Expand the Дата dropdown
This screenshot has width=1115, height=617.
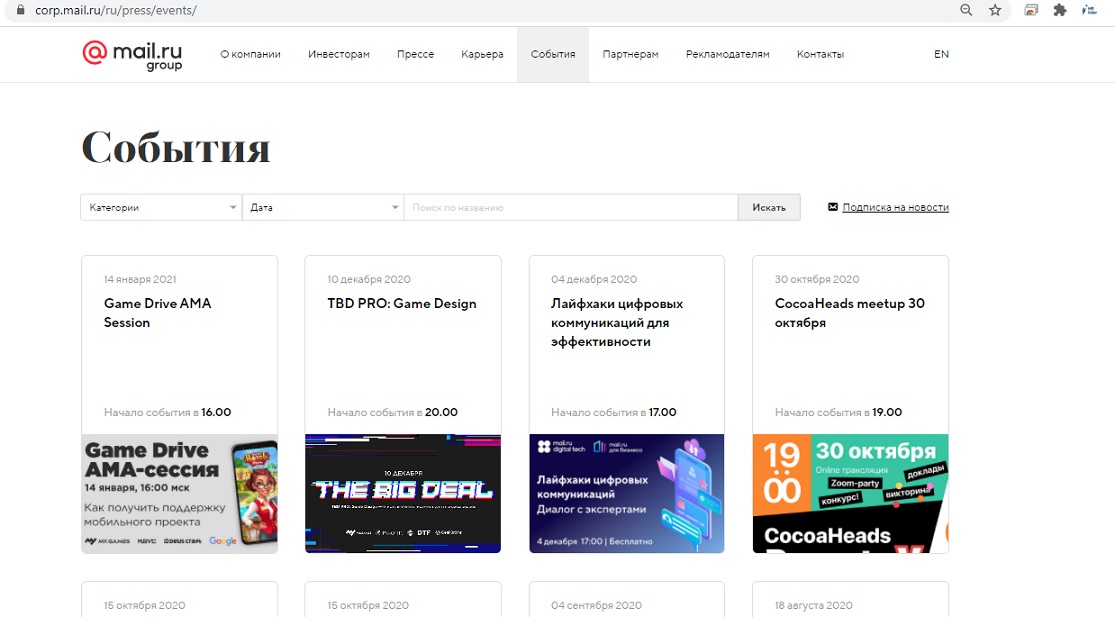(x=323, y=208)
